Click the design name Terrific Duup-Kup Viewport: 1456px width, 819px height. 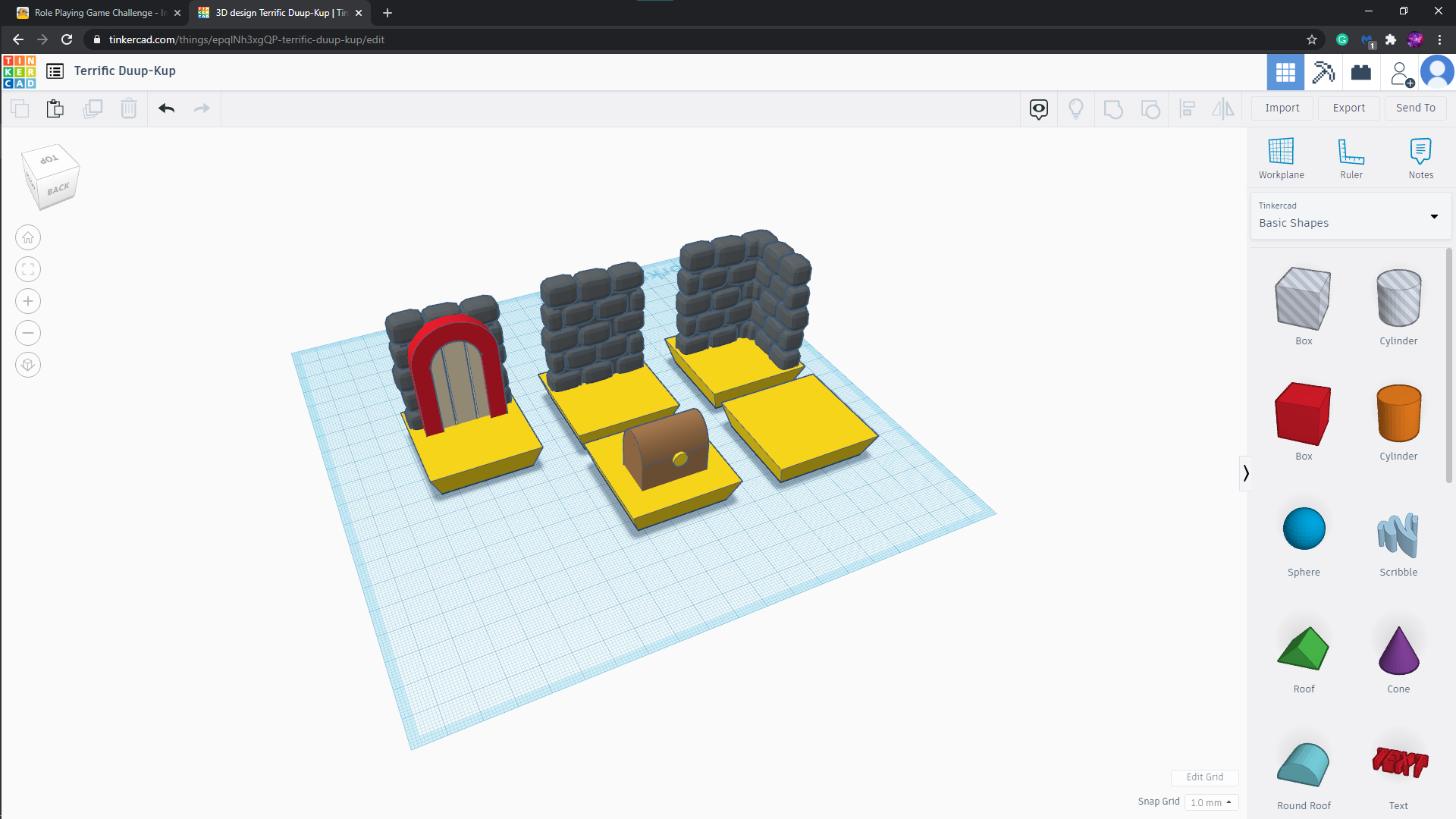(125, 71)
